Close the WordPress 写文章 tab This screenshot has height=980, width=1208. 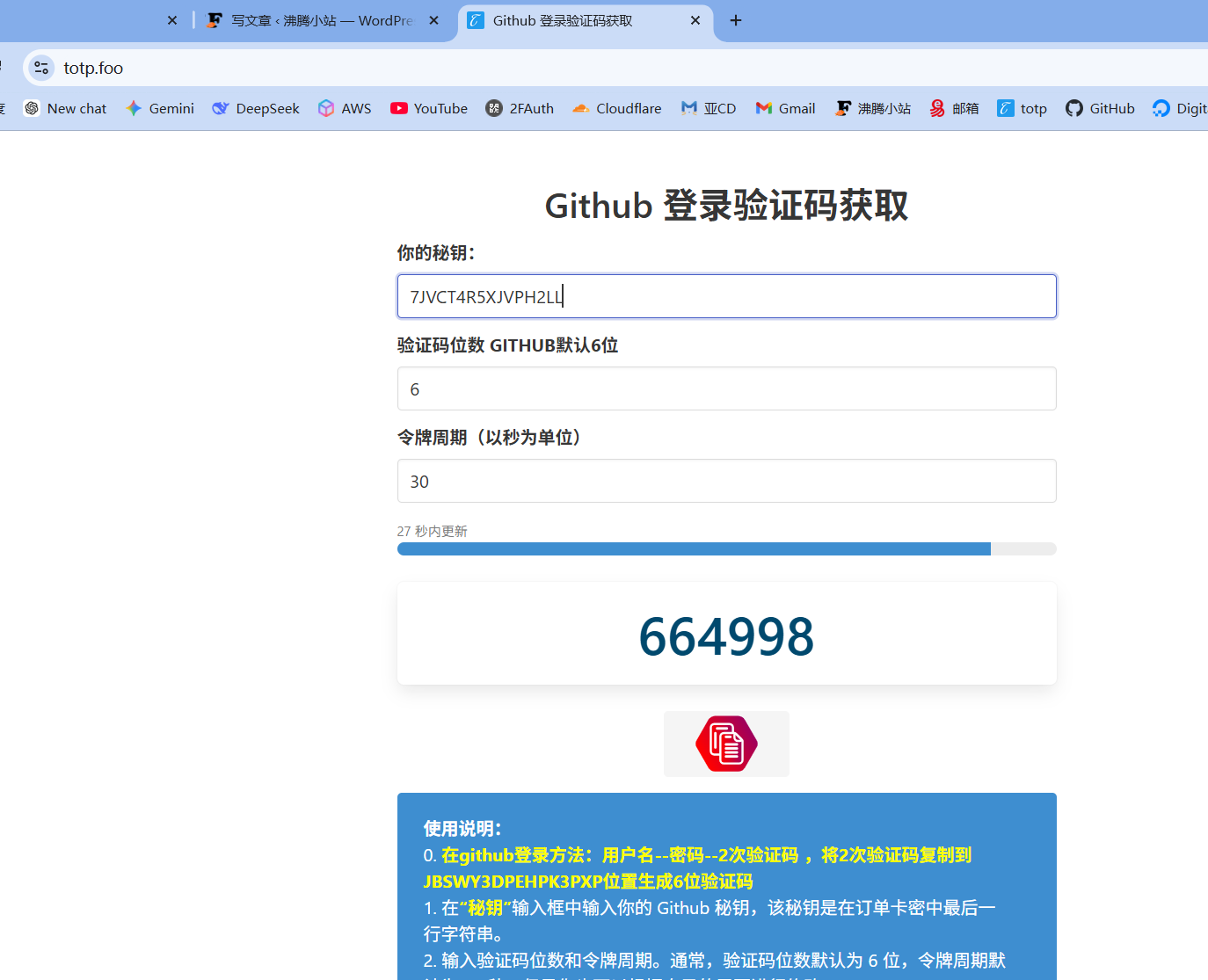433,20
